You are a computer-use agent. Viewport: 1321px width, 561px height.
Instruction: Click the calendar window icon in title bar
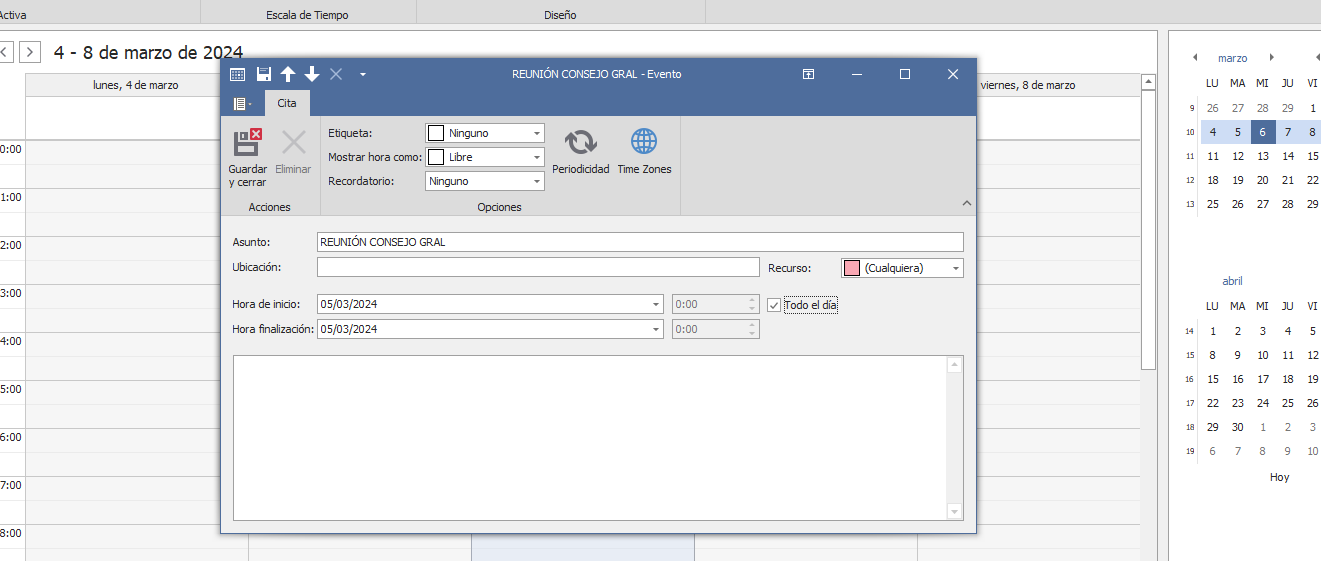(x=237, y=74)
